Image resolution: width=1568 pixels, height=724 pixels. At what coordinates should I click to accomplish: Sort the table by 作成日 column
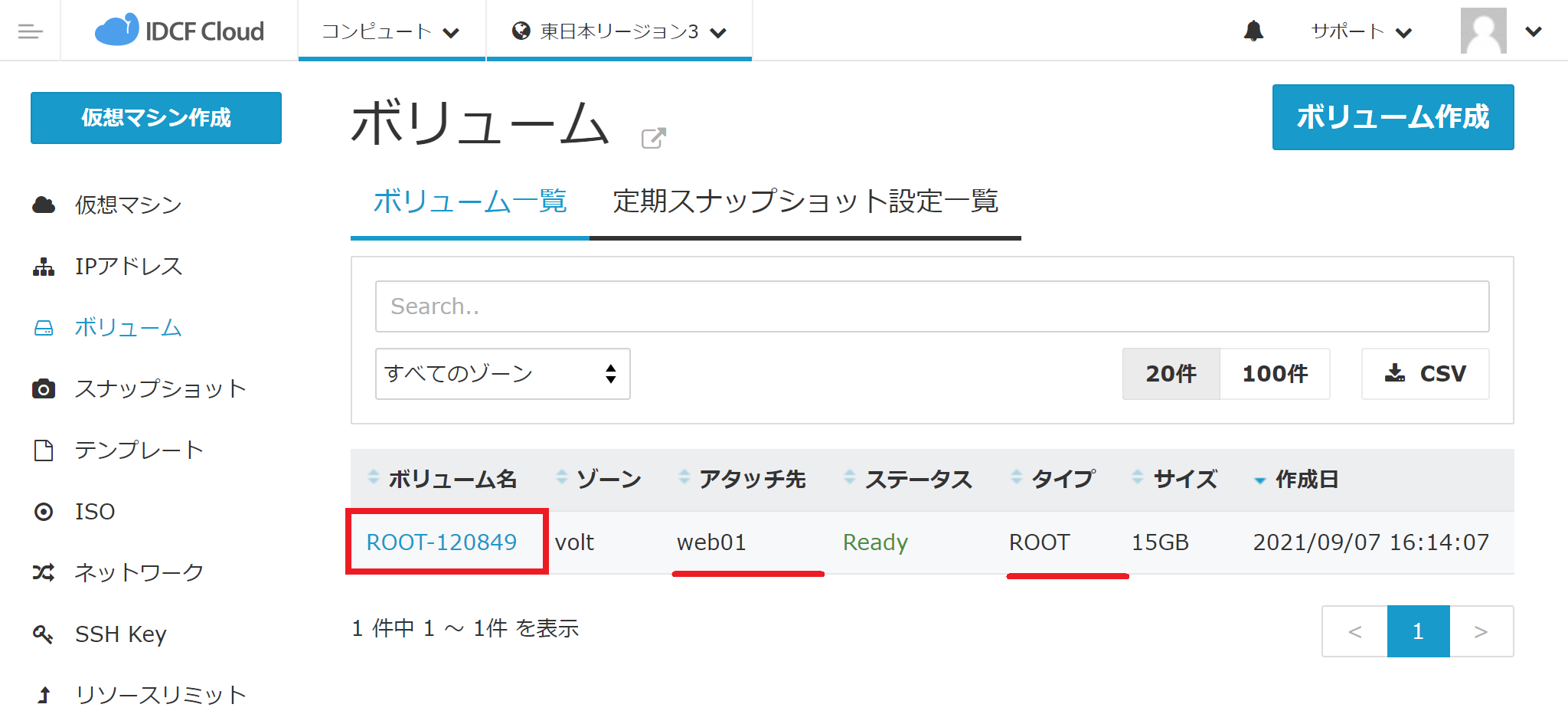click(x=1305, y=480)
